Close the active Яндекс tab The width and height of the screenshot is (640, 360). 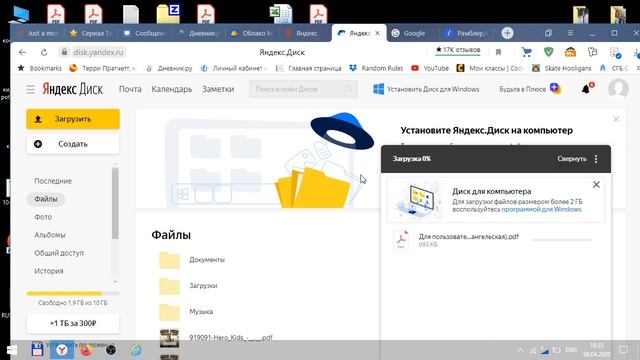pos(377,33)
